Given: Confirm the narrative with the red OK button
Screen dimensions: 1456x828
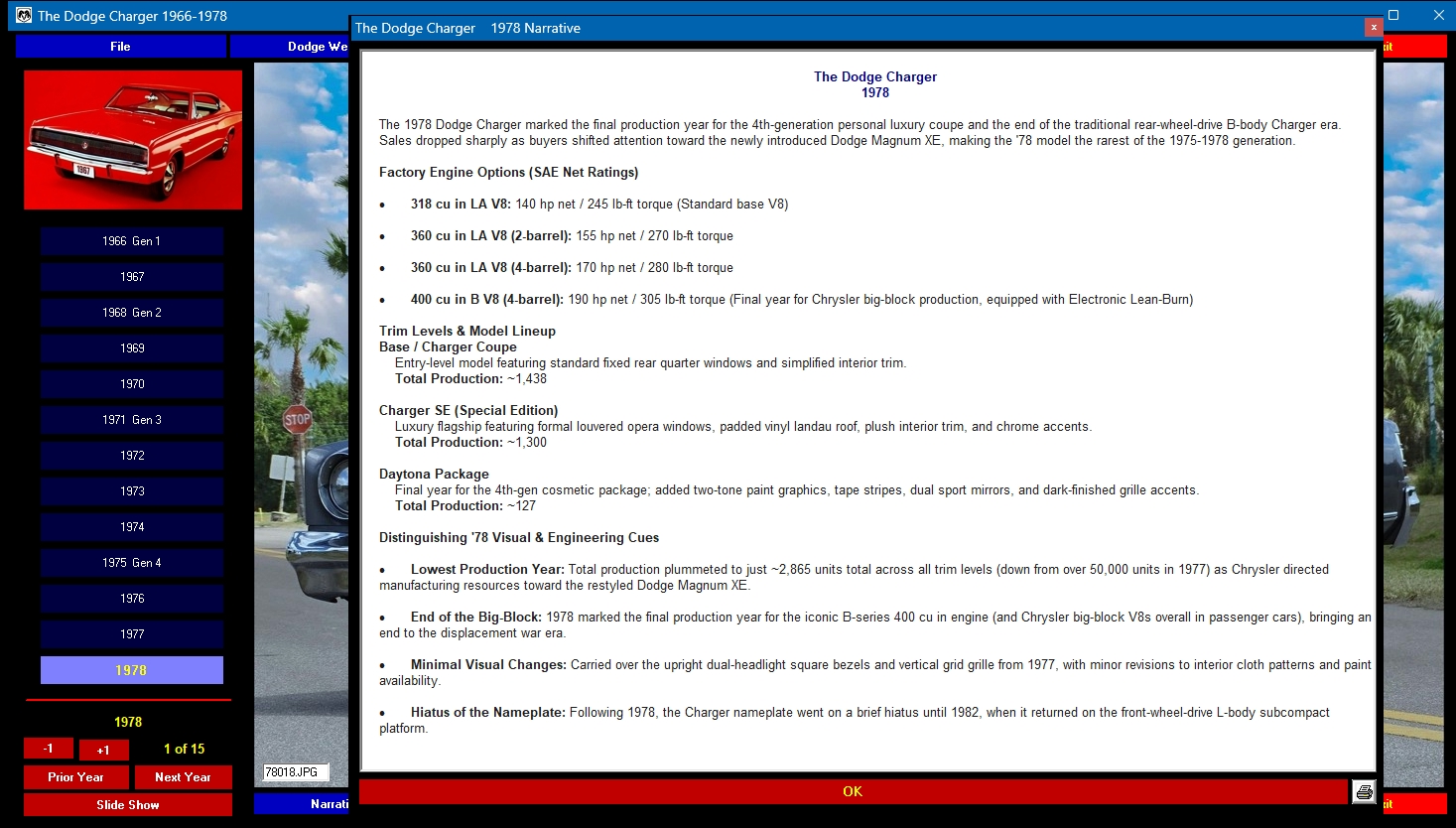Looking at the screenshot, I should point(853,791).
